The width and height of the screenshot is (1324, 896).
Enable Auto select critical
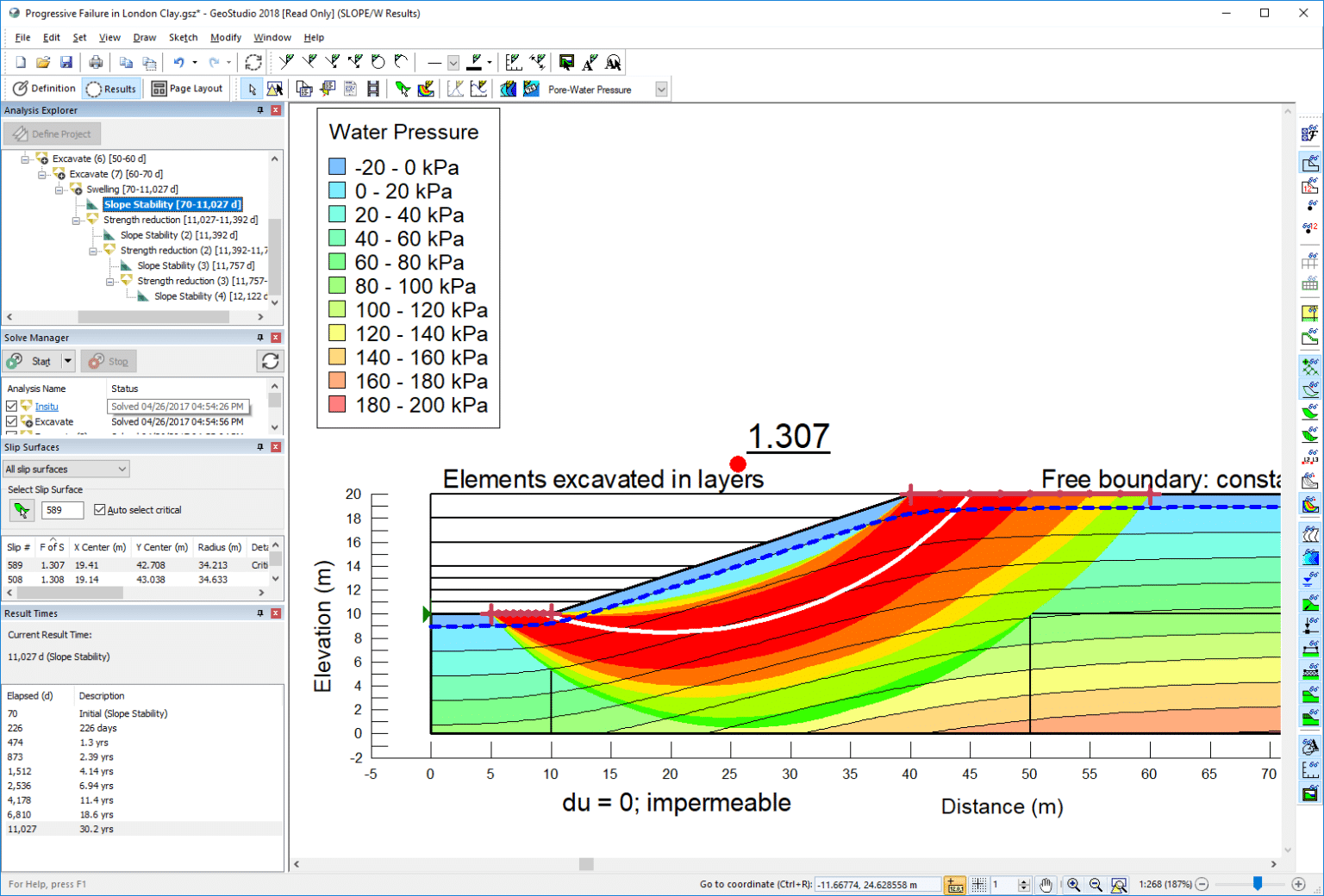tap(99, 509)
